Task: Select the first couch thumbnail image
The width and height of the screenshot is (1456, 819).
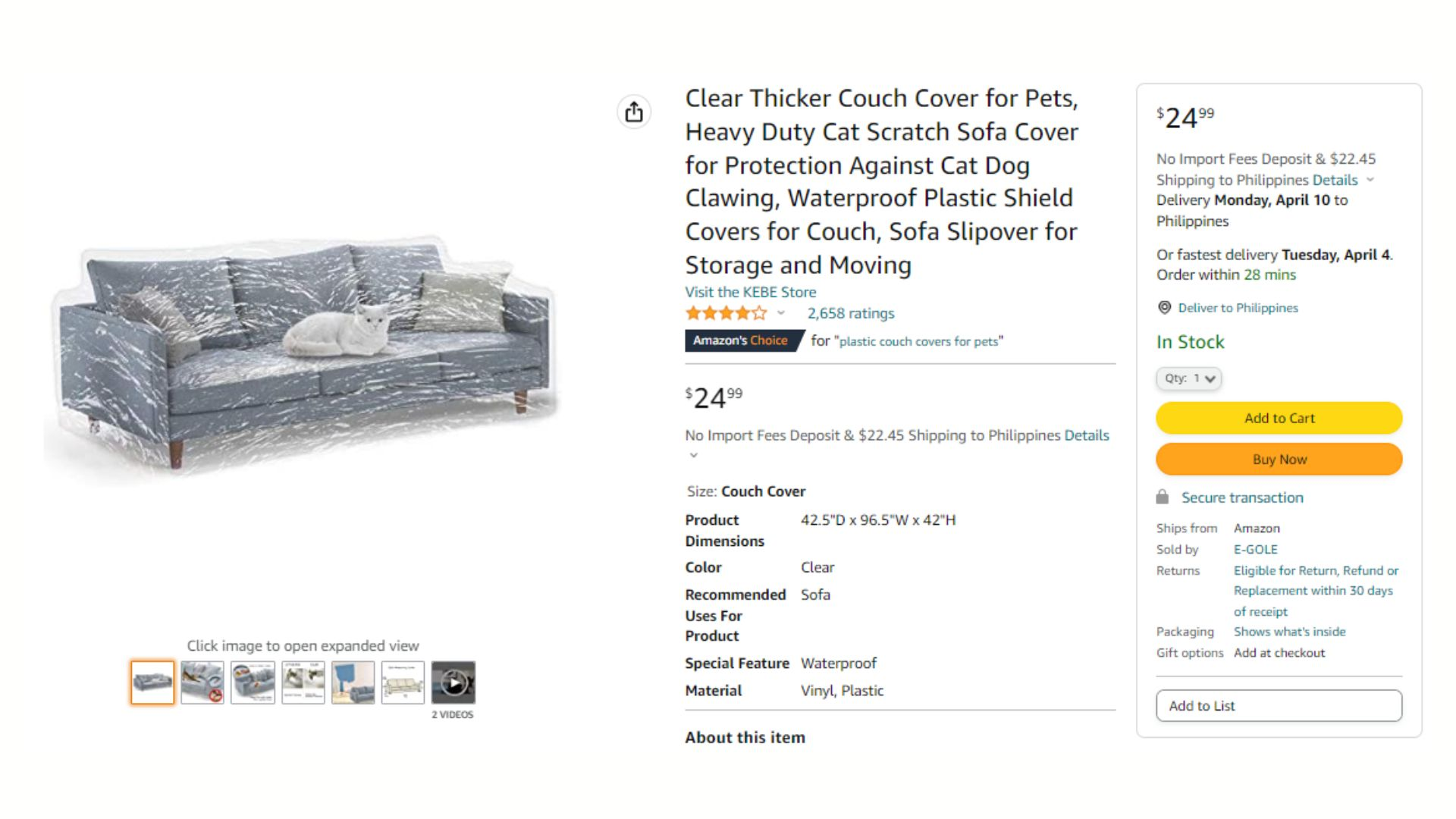Action: click(x=152, y=682)
